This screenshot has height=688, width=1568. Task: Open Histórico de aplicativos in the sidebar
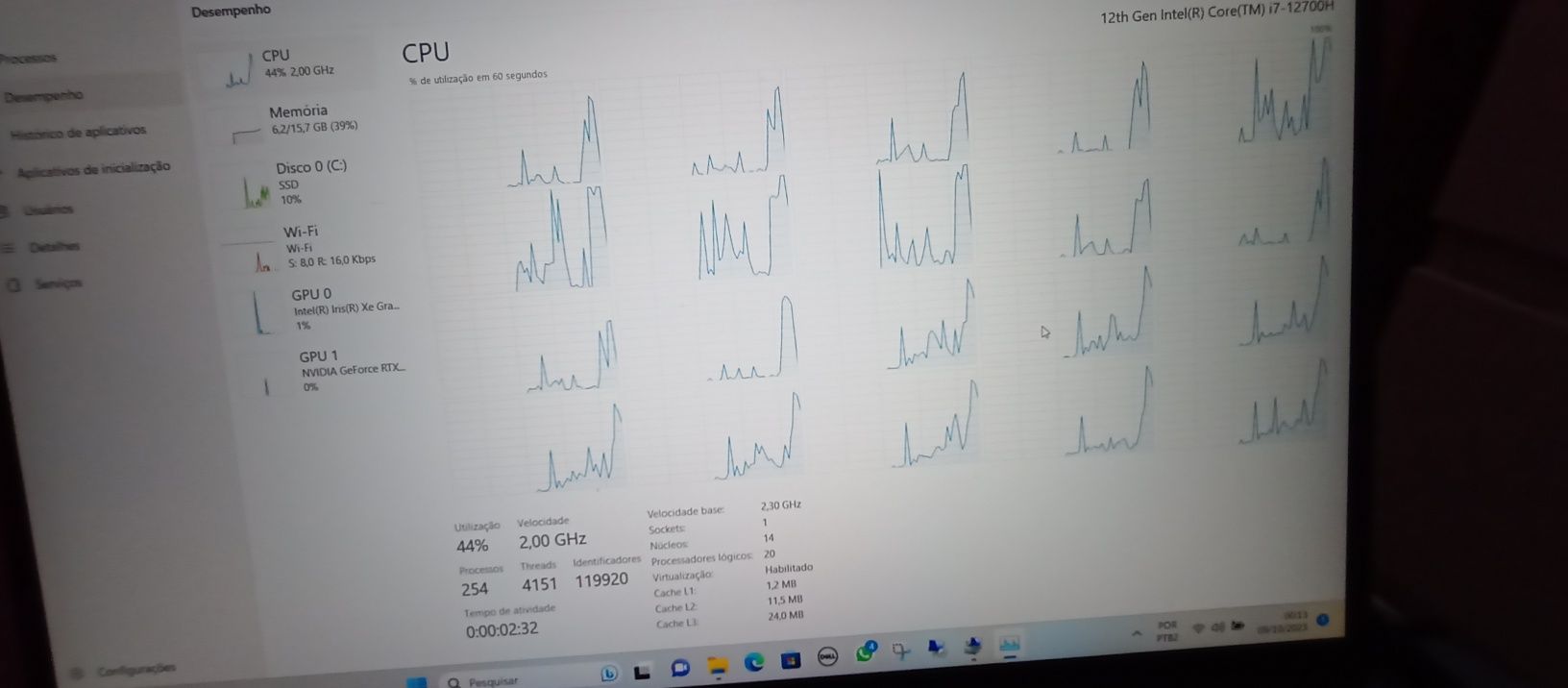(77, 132)
